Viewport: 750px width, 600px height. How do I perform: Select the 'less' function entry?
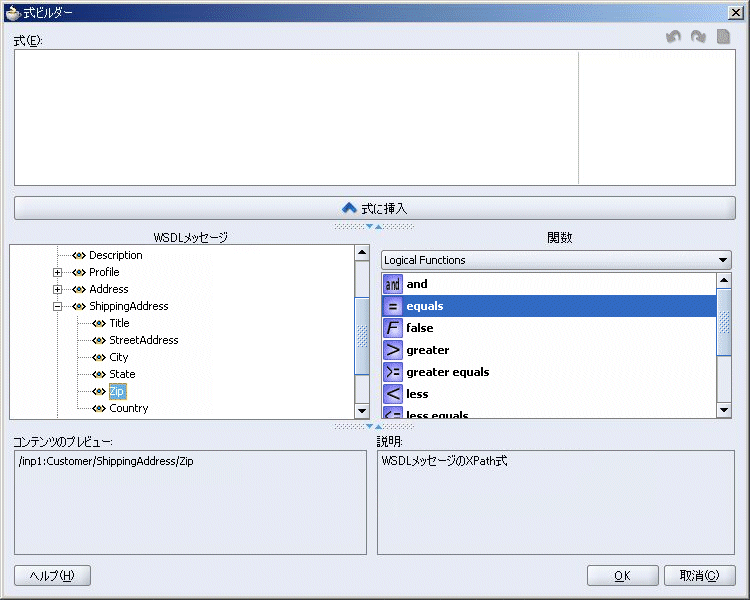549,394
